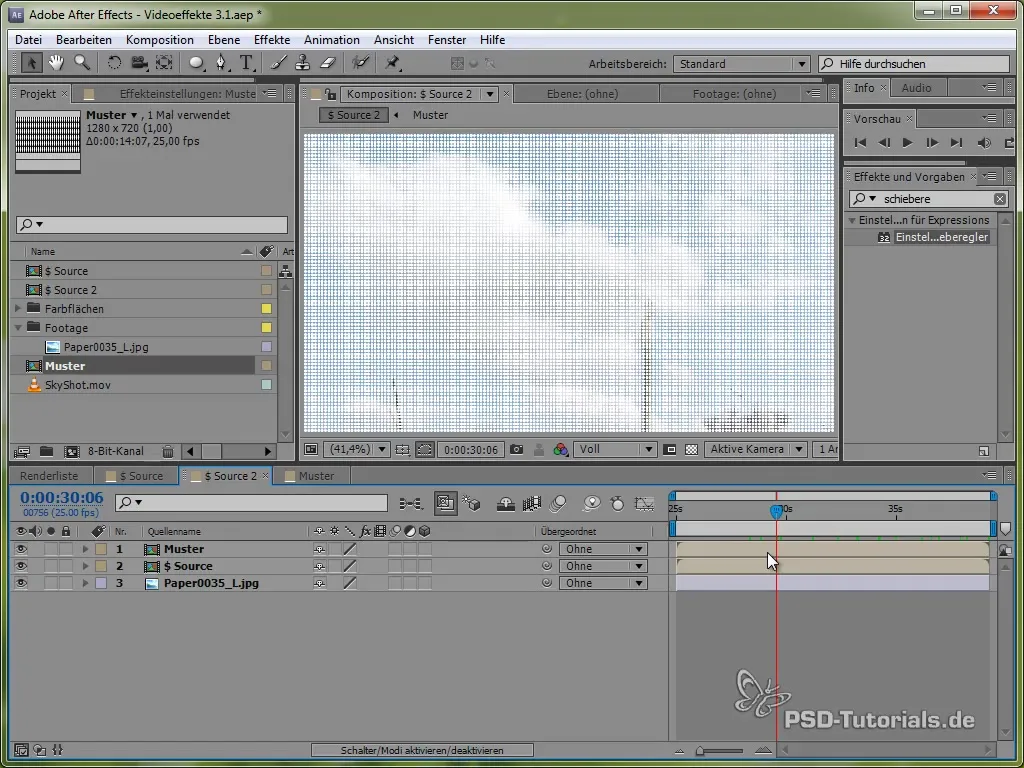Toggle the lock on Composition viewer
1024x768 pixels.
tap(330, 94)
